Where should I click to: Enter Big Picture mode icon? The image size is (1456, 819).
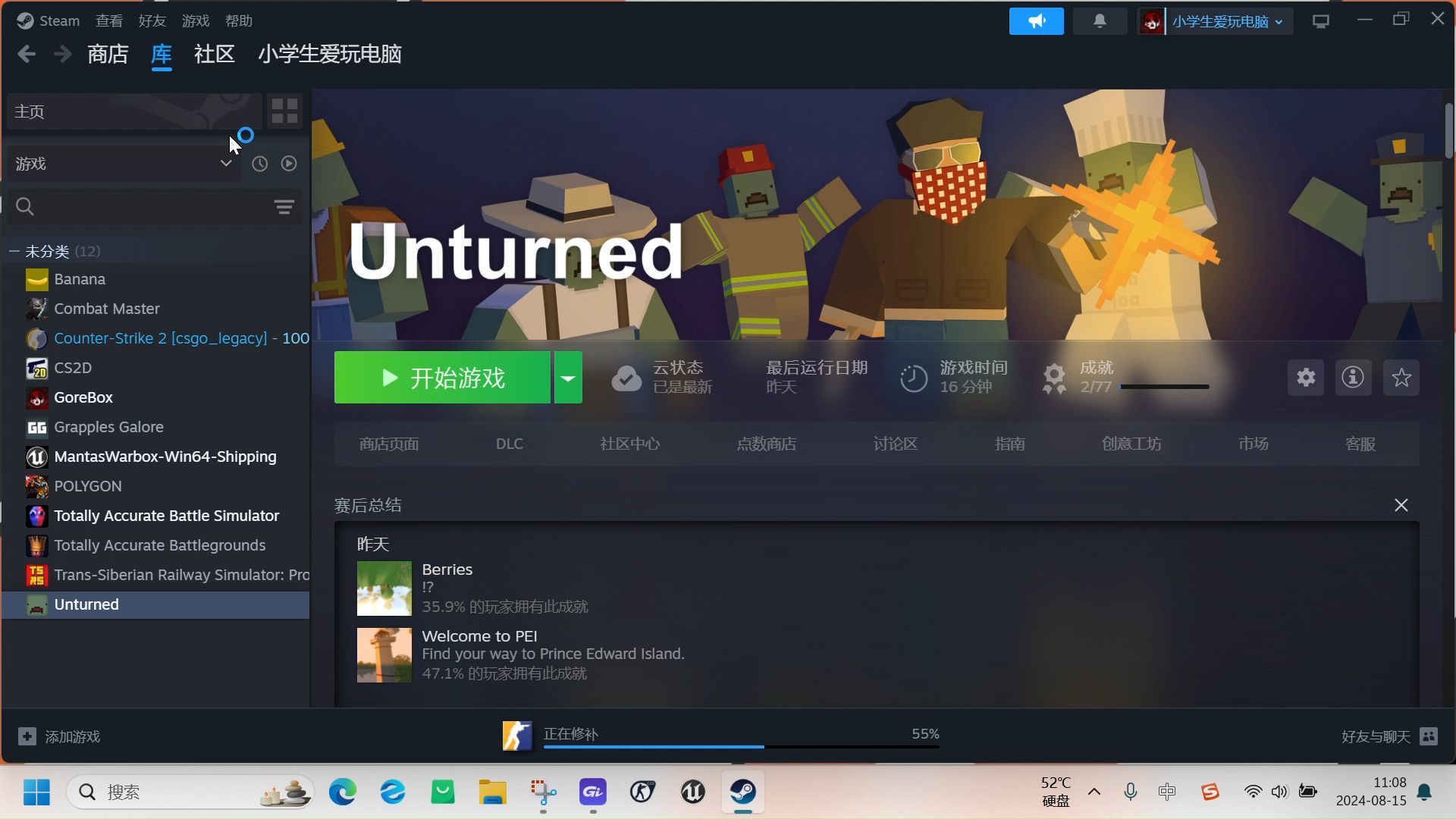(1321, 21)
